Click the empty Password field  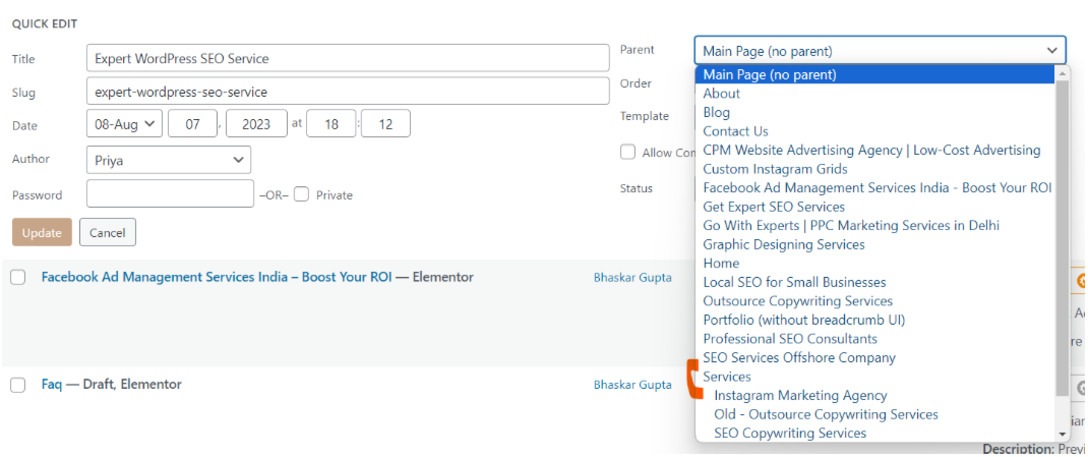click(x=170, y=194)
